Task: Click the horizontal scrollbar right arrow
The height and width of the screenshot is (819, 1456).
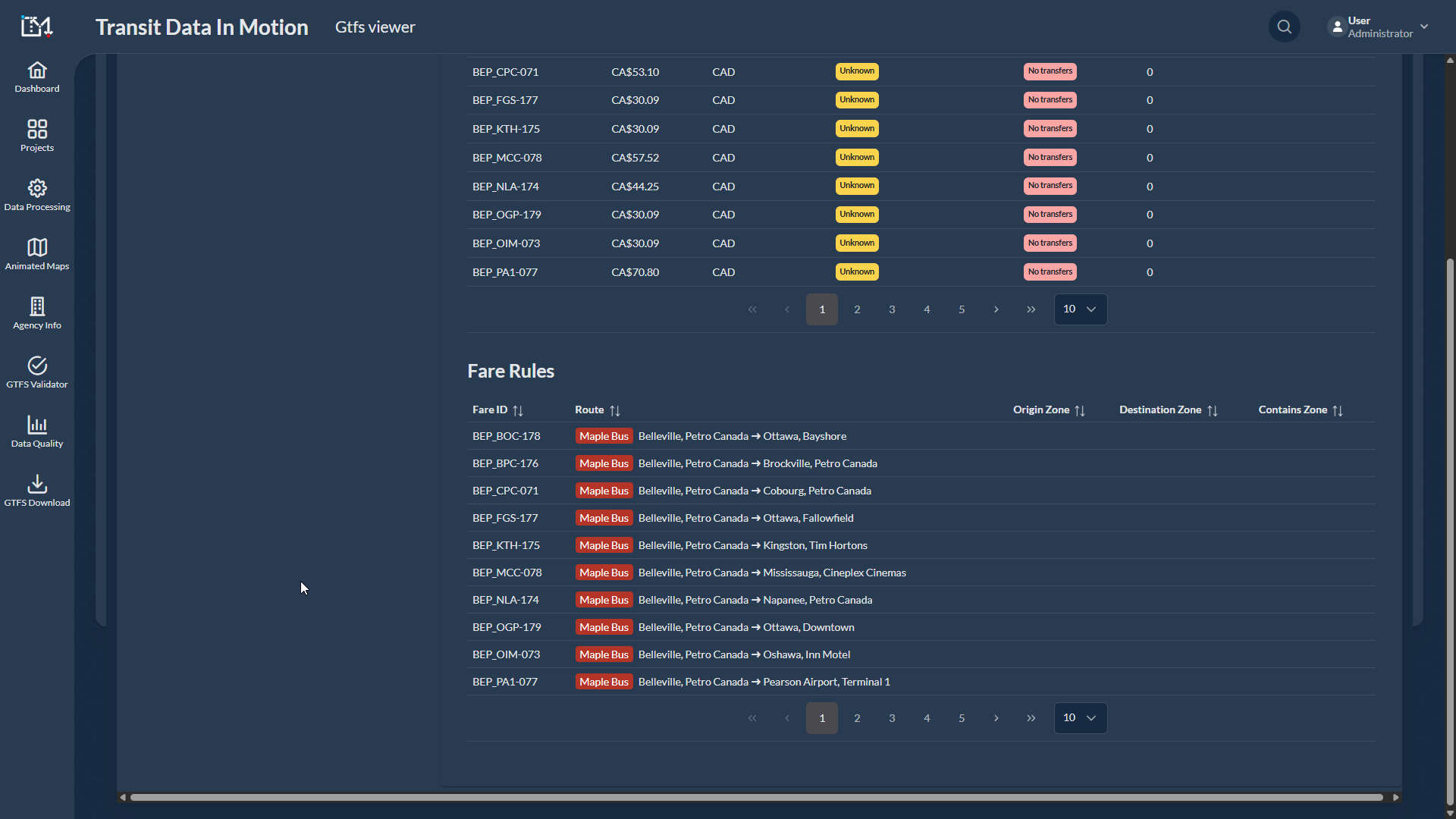Action: click(1395, 797)
